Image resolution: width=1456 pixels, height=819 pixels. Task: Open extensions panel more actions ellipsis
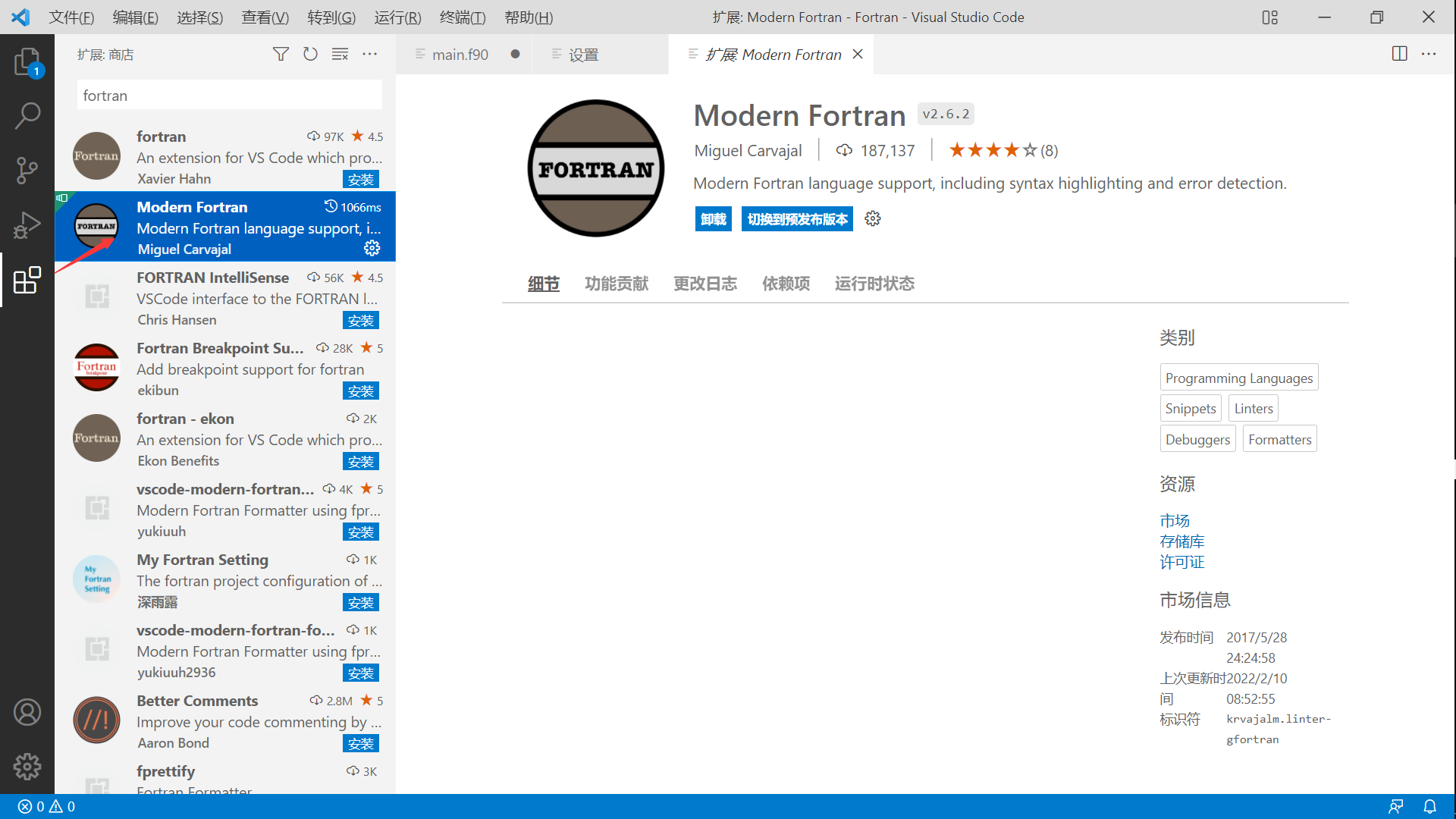point(369,54)
